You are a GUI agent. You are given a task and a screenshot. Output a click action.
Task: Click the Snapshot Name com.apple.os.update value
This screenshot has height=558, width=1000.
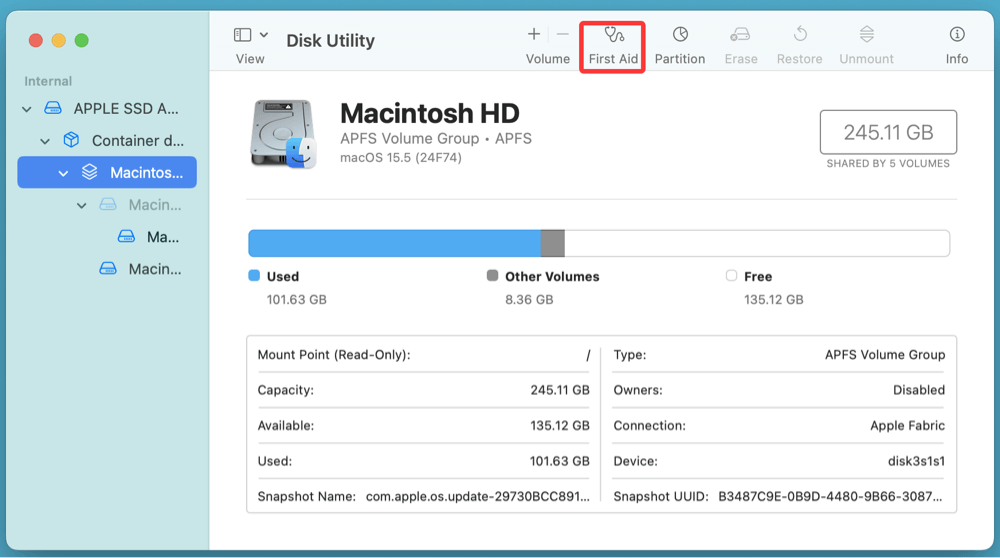point(478,497)
